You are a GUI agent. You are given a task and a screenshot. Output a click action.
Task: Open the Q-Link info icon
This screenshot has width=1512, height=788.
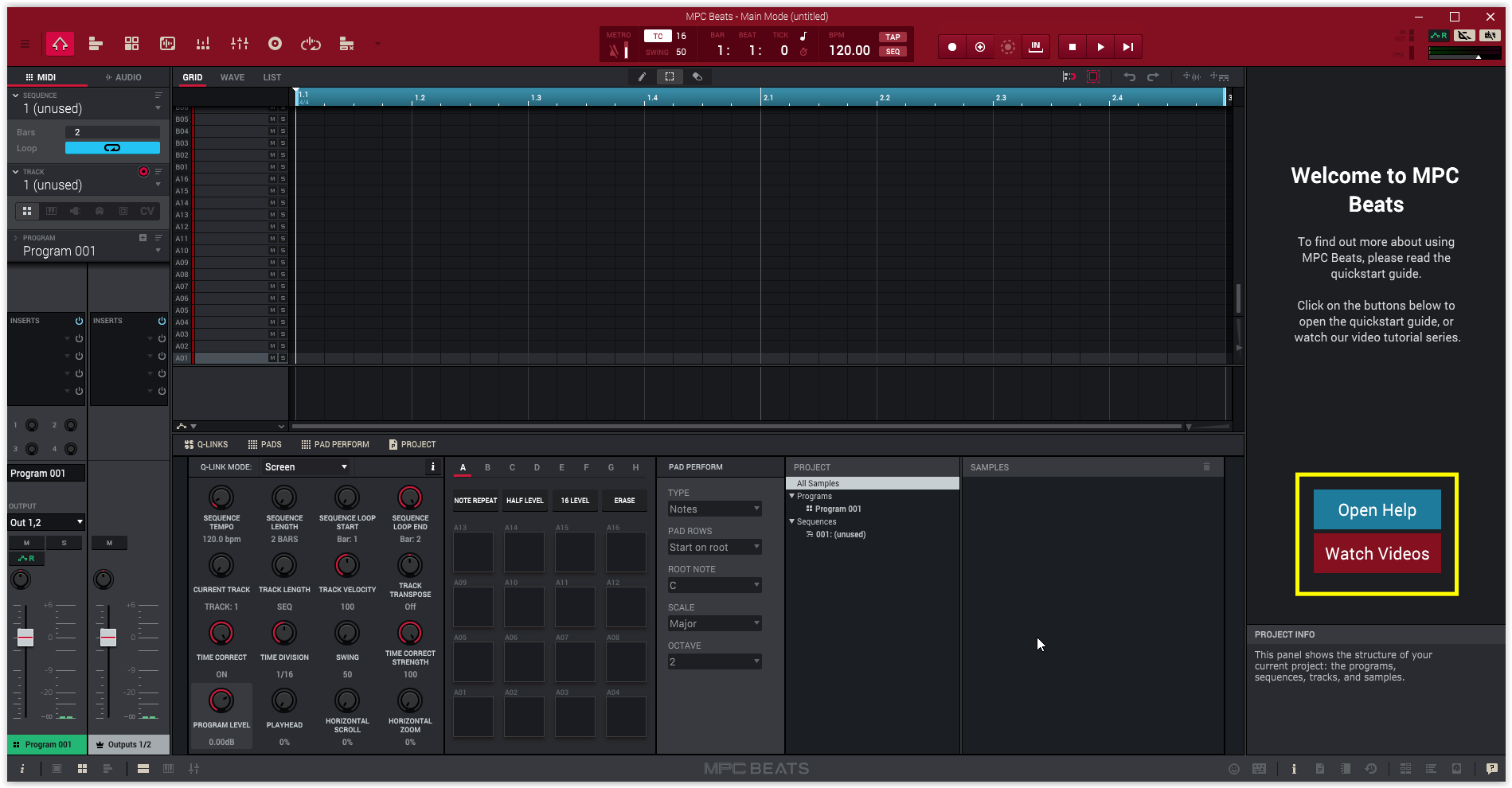(x=433, y=467)
